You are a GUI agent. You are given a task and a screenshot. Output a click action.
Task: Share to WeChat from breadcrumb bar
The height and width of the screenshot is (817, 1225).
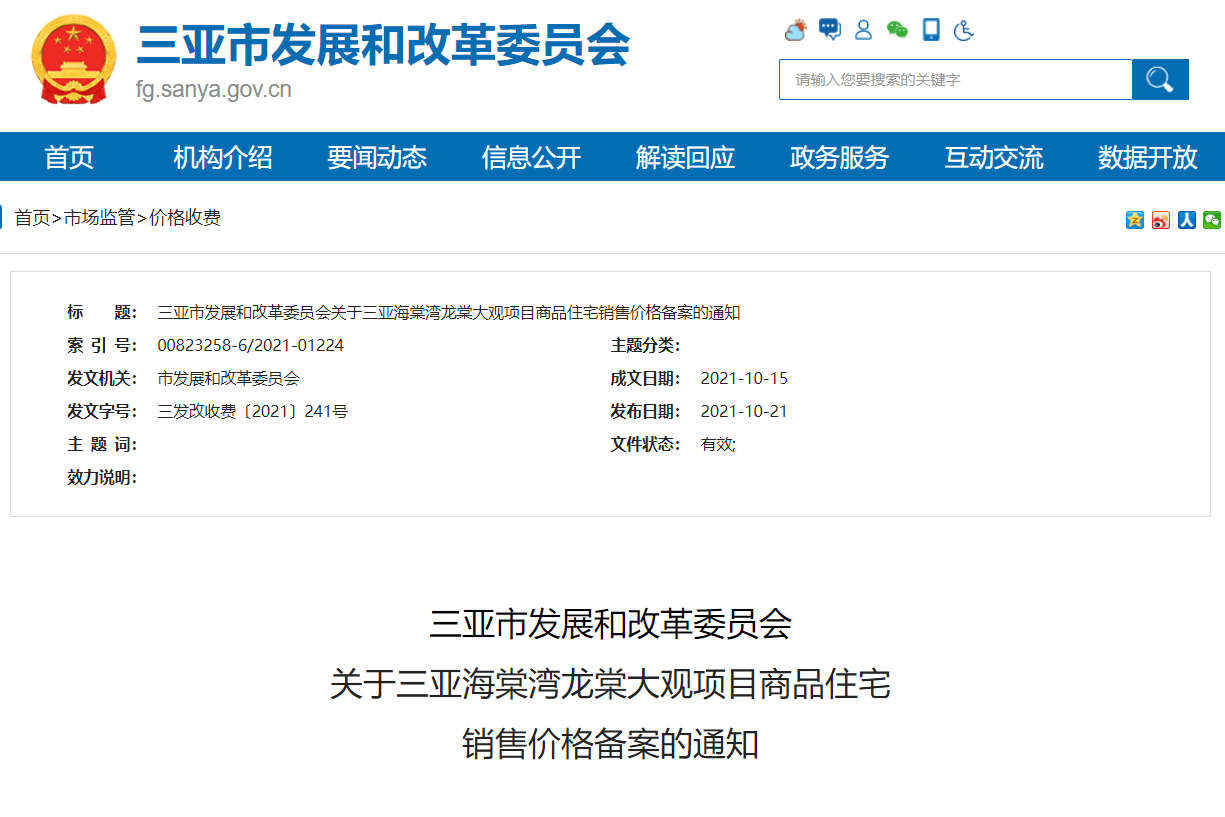point(1212,220)
